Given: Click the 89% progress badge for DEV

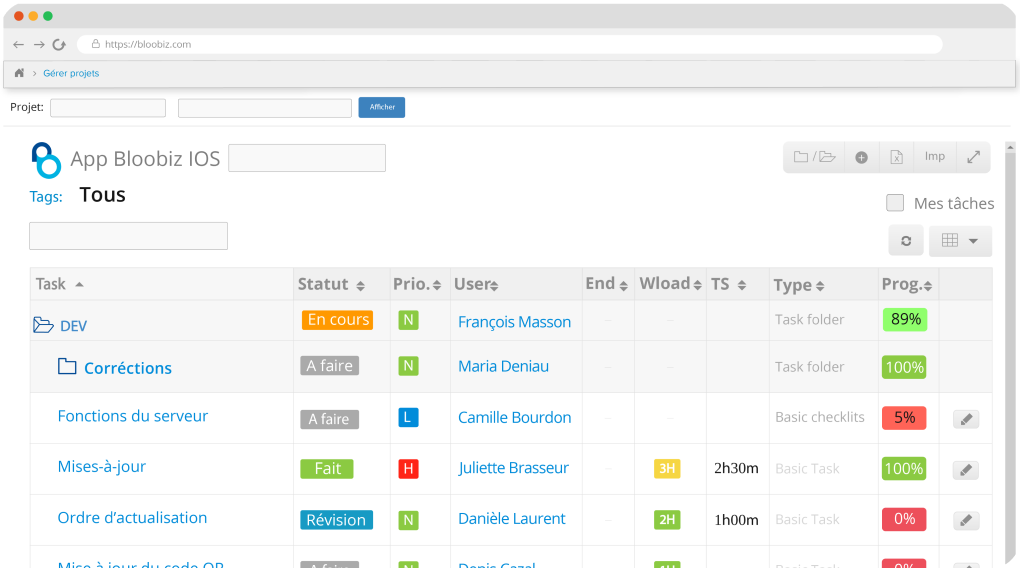Looking at the screenshot, I should [x=904, y=320].
